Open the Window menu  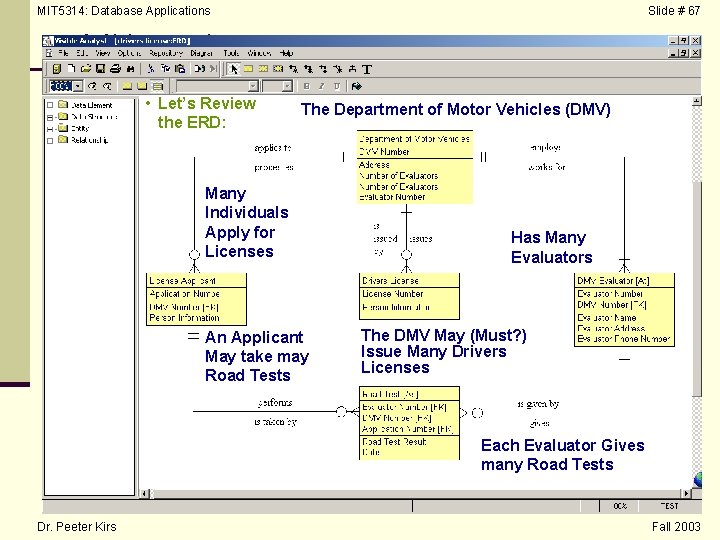[x=259, y=53]
